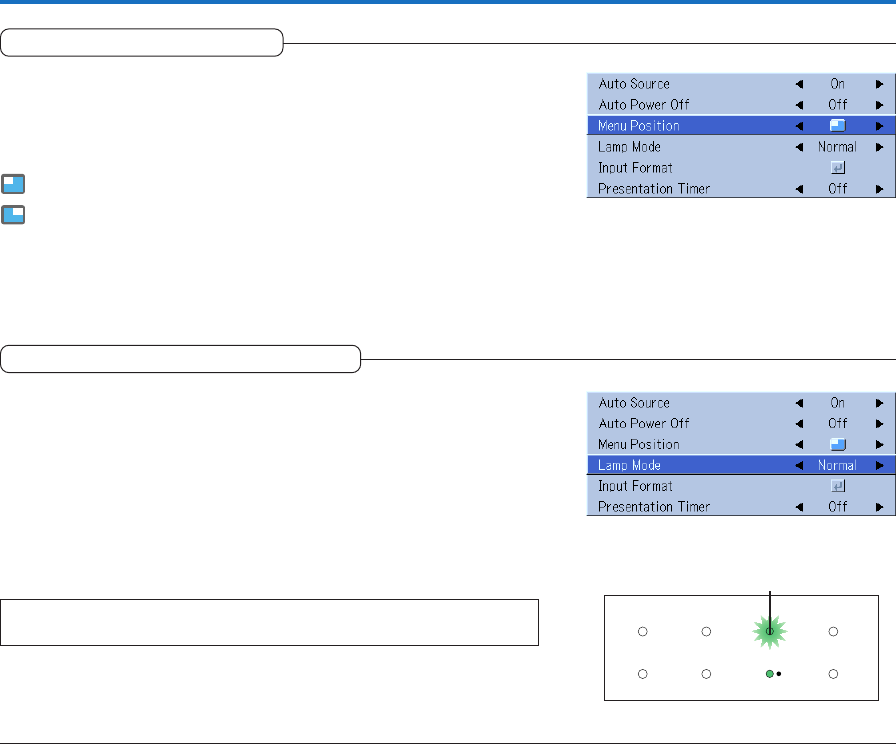Viewport: 896px width, 744px height.
Task: Click the upper-right menu position icon beside the page text
Action: (14, 215)
